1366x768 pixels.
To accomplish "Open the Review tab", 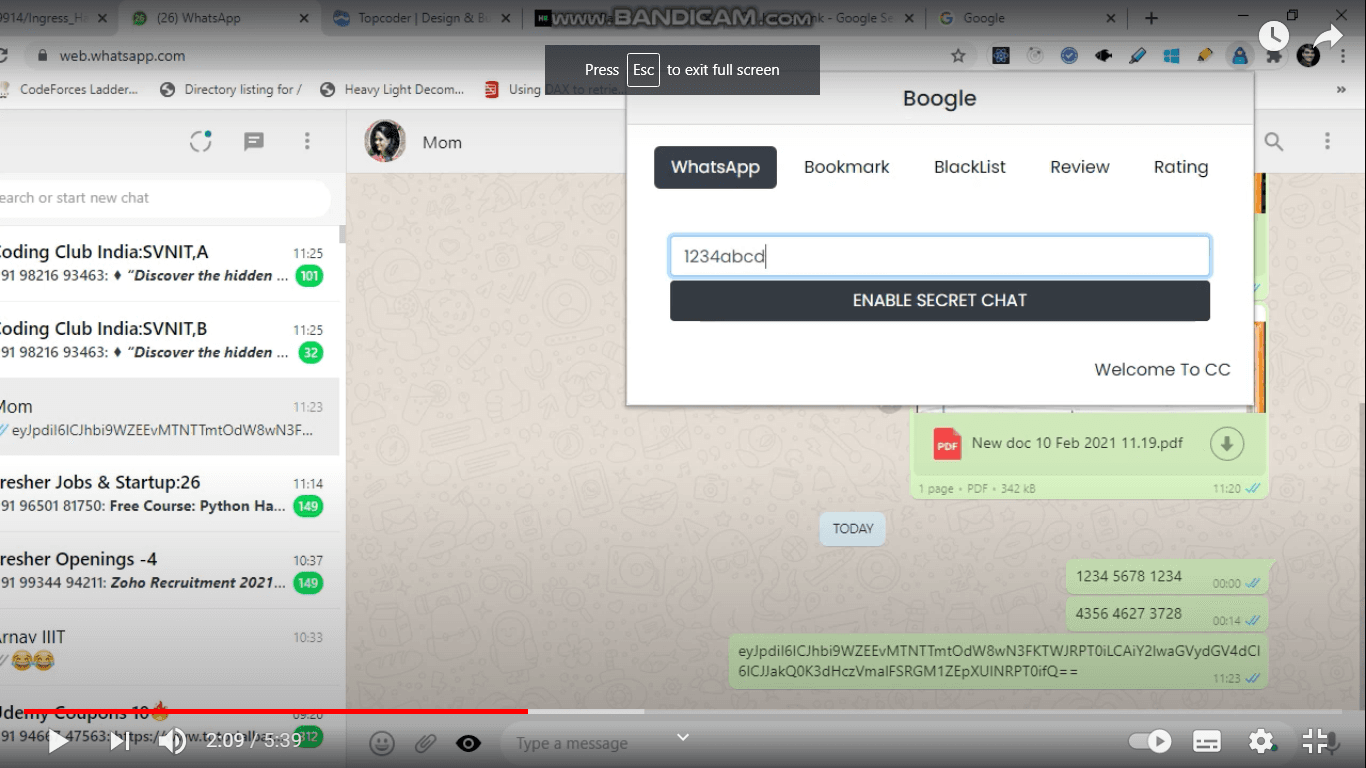I will [x=1079, y=167].
